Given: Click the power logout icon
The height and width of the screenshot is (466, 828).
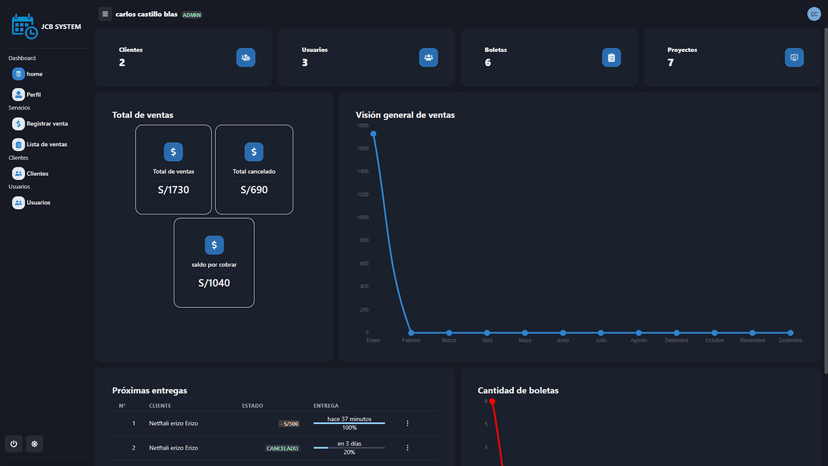Looking at the screenshot, I should [14, 444].
